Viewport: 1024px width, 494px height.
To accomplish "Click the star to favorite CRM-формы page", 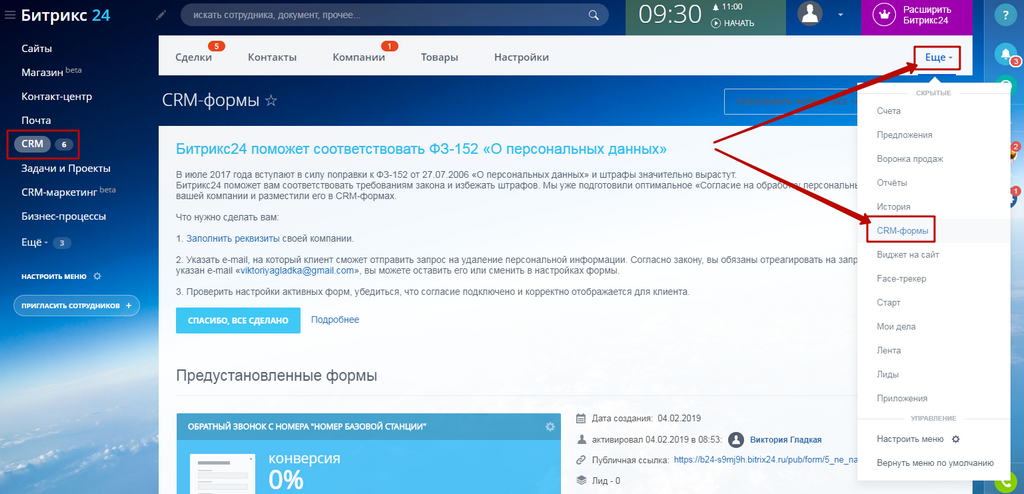I will (271, 101).
